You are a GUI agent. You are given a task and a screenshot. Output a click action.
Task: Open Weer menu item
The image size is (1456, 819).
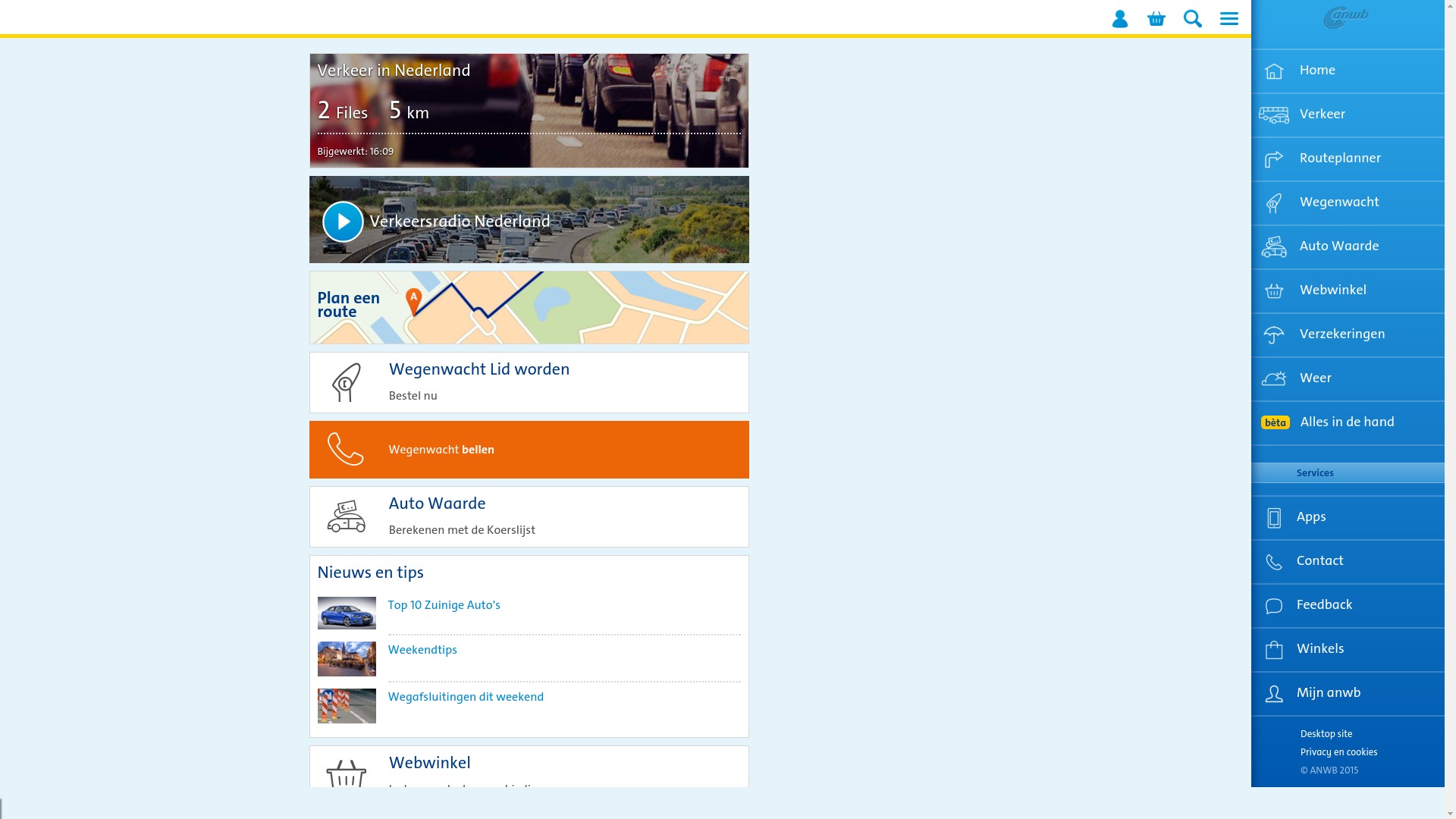coord(1348,379)
